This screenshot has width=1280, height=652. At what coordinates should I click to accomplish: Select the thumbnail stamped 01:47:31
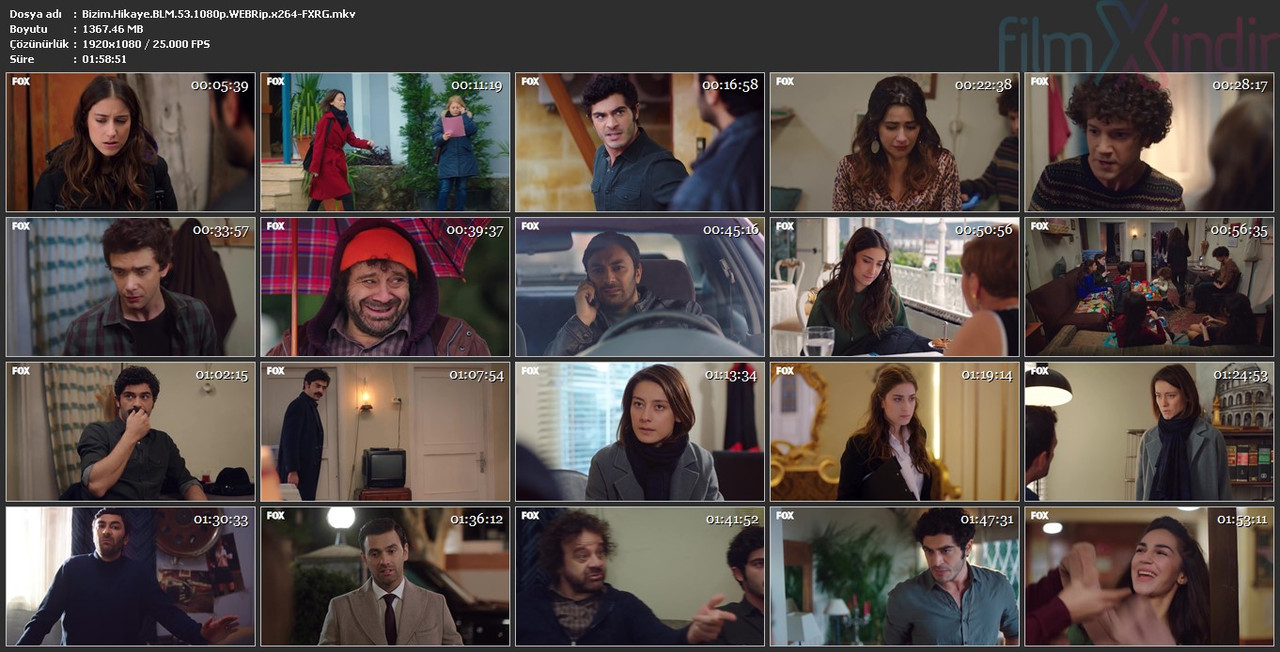[x=895, y=576]
